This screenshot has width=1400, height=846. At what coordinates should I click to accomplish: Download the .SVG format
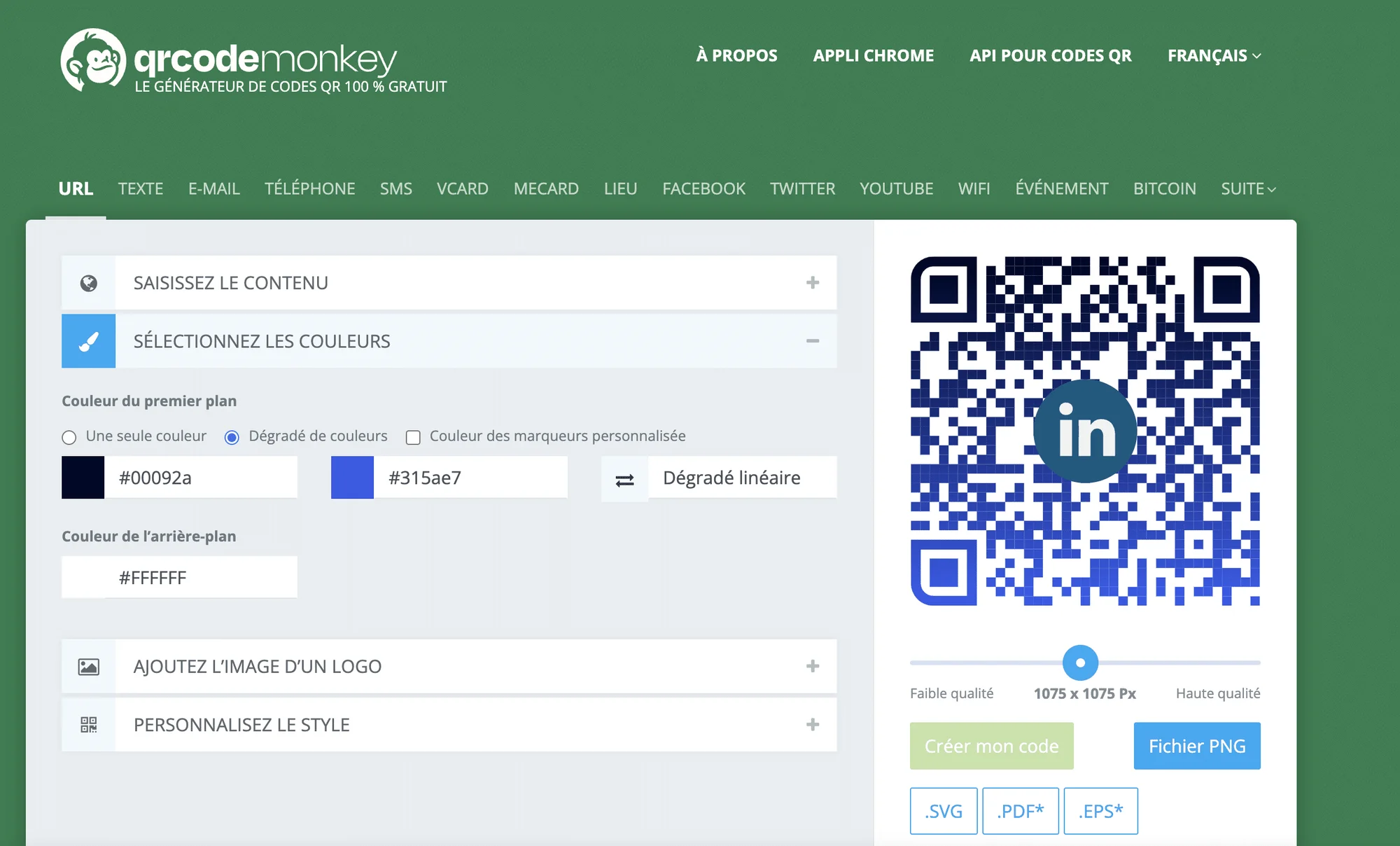pyautogui.click(x=944, y=811)
